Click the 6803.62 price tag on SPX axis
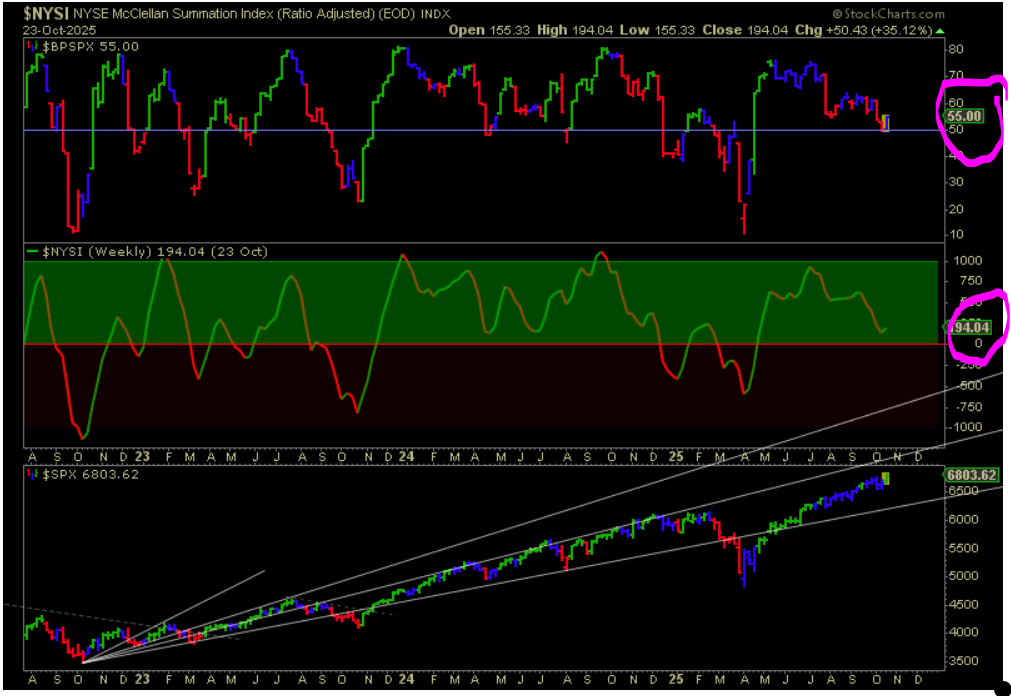This screenshot has height=696, width=1011. tap(972, 475)
